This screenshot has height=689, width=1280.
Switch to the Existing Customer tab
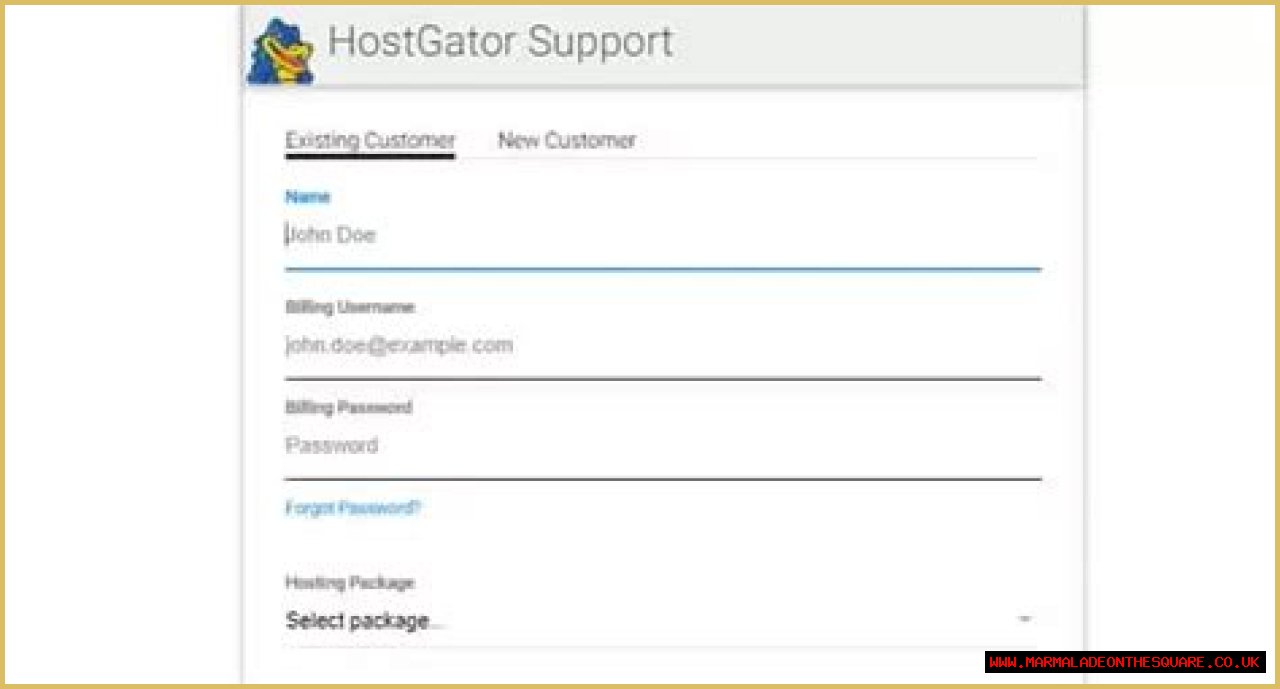tap(370, 140)
